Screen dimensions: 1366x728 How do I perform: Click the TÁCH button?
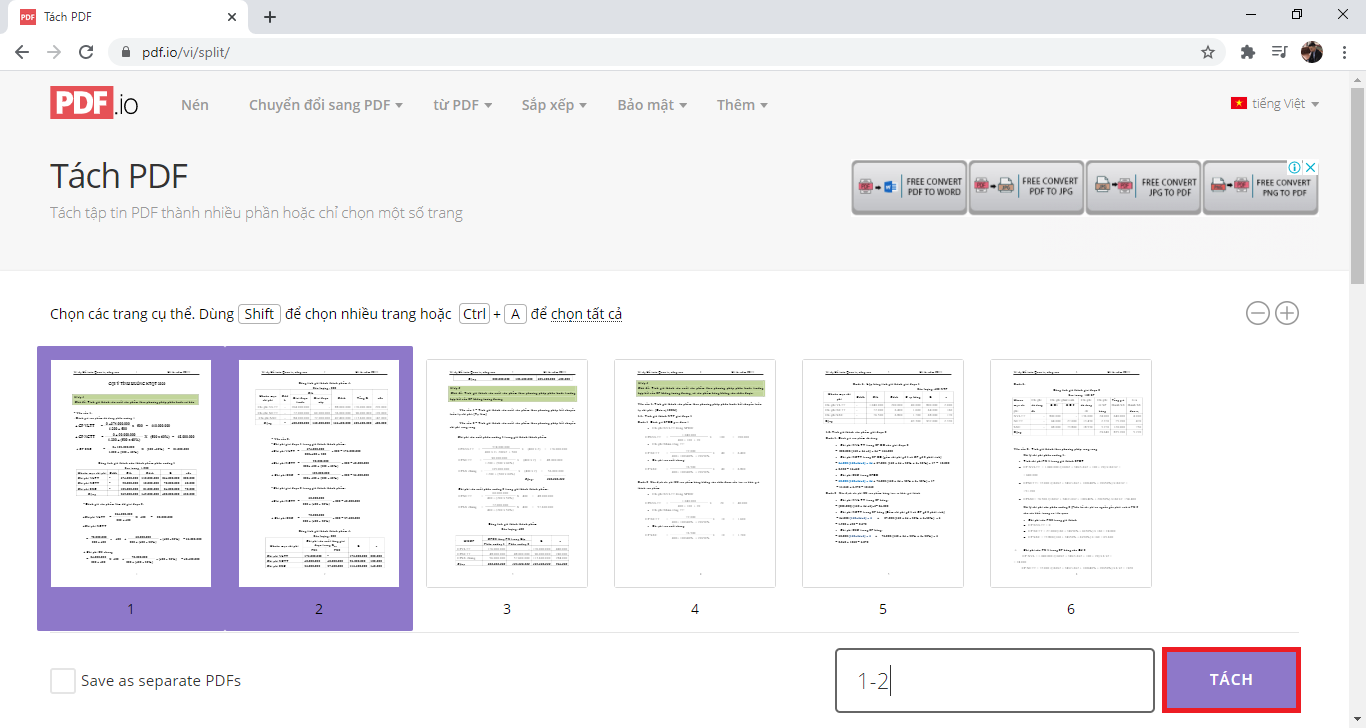pos(1231,680)
